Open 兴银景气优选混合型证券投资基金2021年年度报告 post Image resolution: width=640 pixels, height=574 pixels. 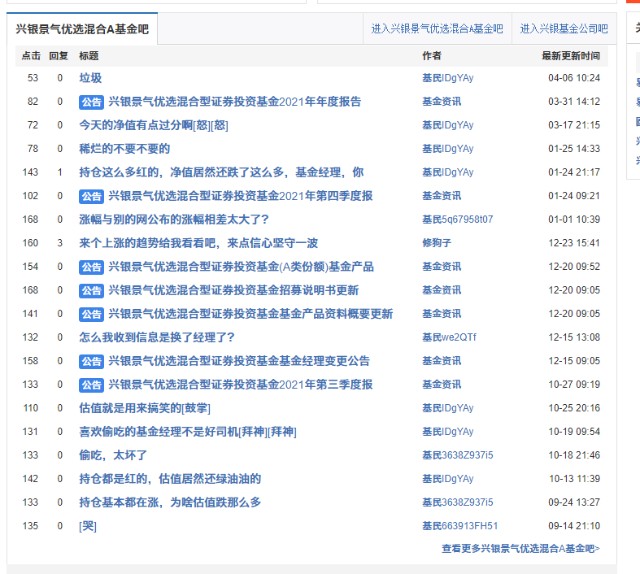coord(235,101)
